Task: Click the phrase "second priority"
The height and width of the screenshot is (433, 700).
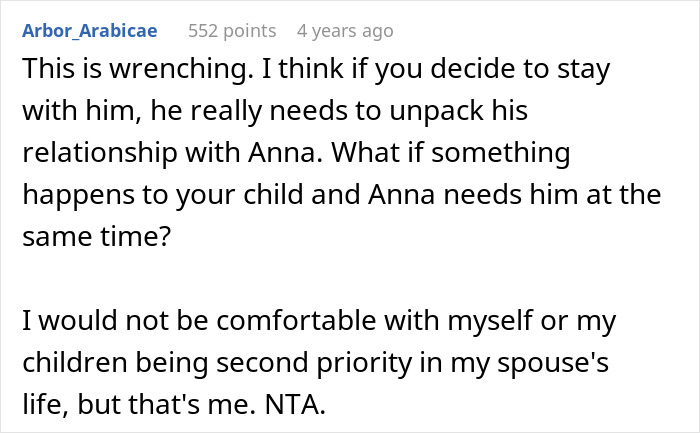Action: pyautogui.click(x=306, y=360)
